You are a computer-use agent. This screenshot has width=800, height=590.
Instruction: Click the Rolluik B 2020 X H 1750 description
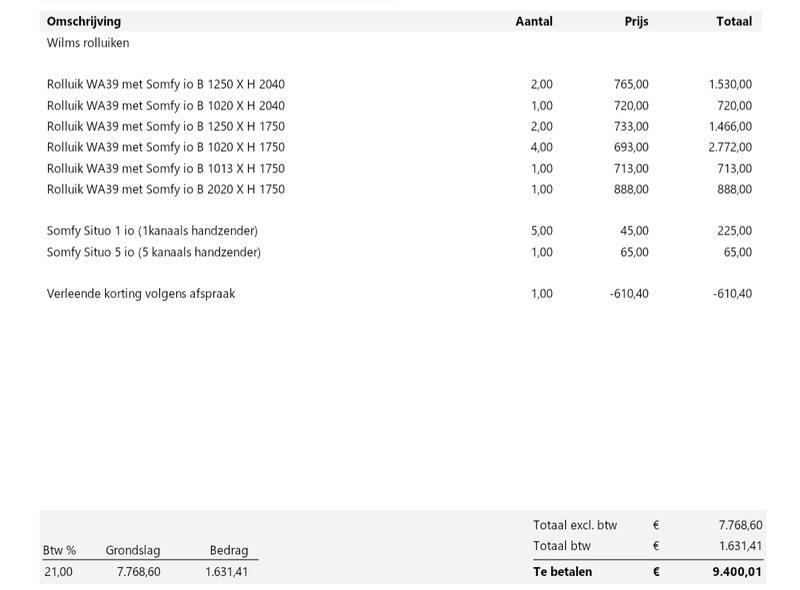[166, 189]
